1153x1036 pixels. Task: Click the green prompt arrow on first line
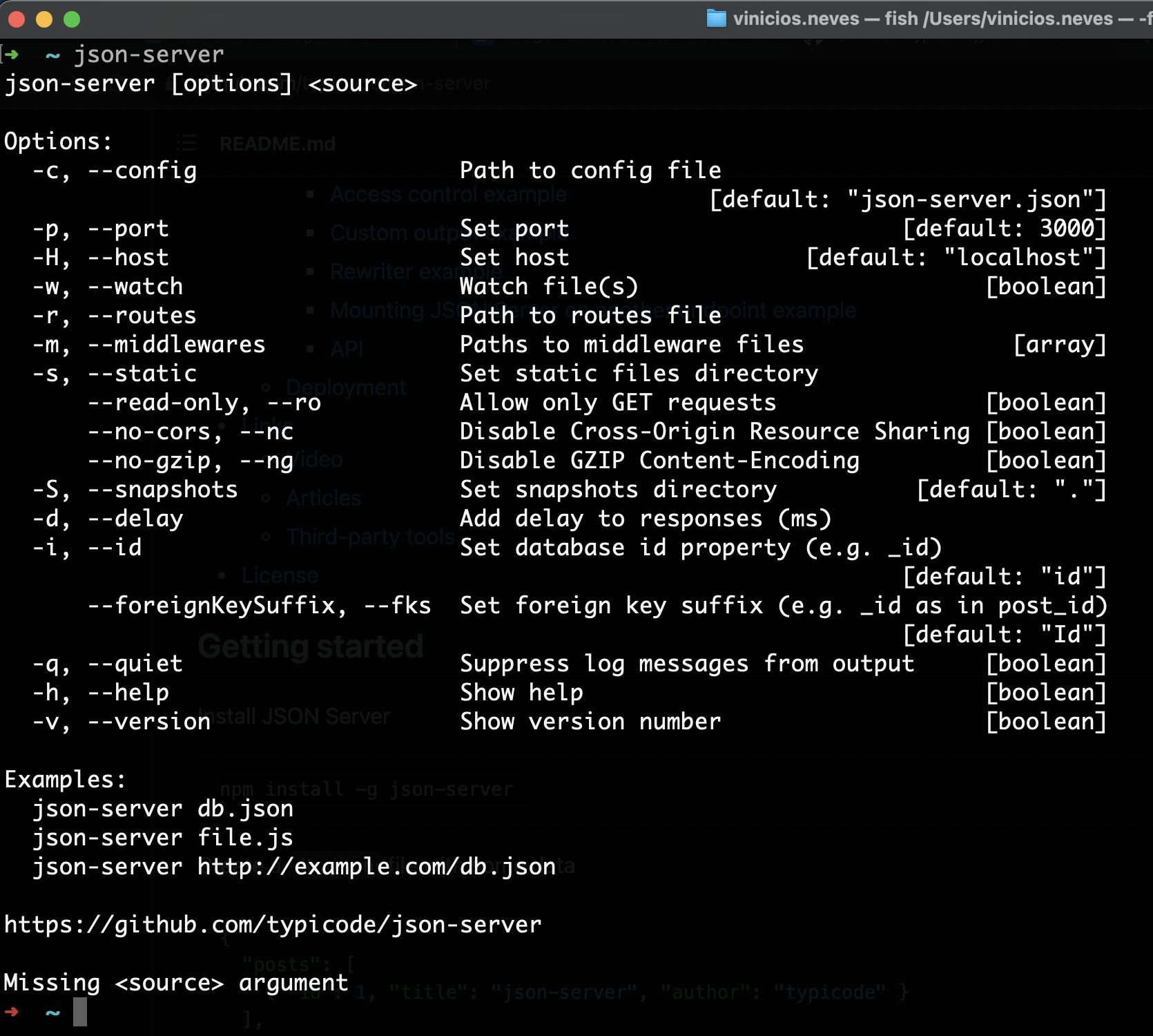click(12, 54)
